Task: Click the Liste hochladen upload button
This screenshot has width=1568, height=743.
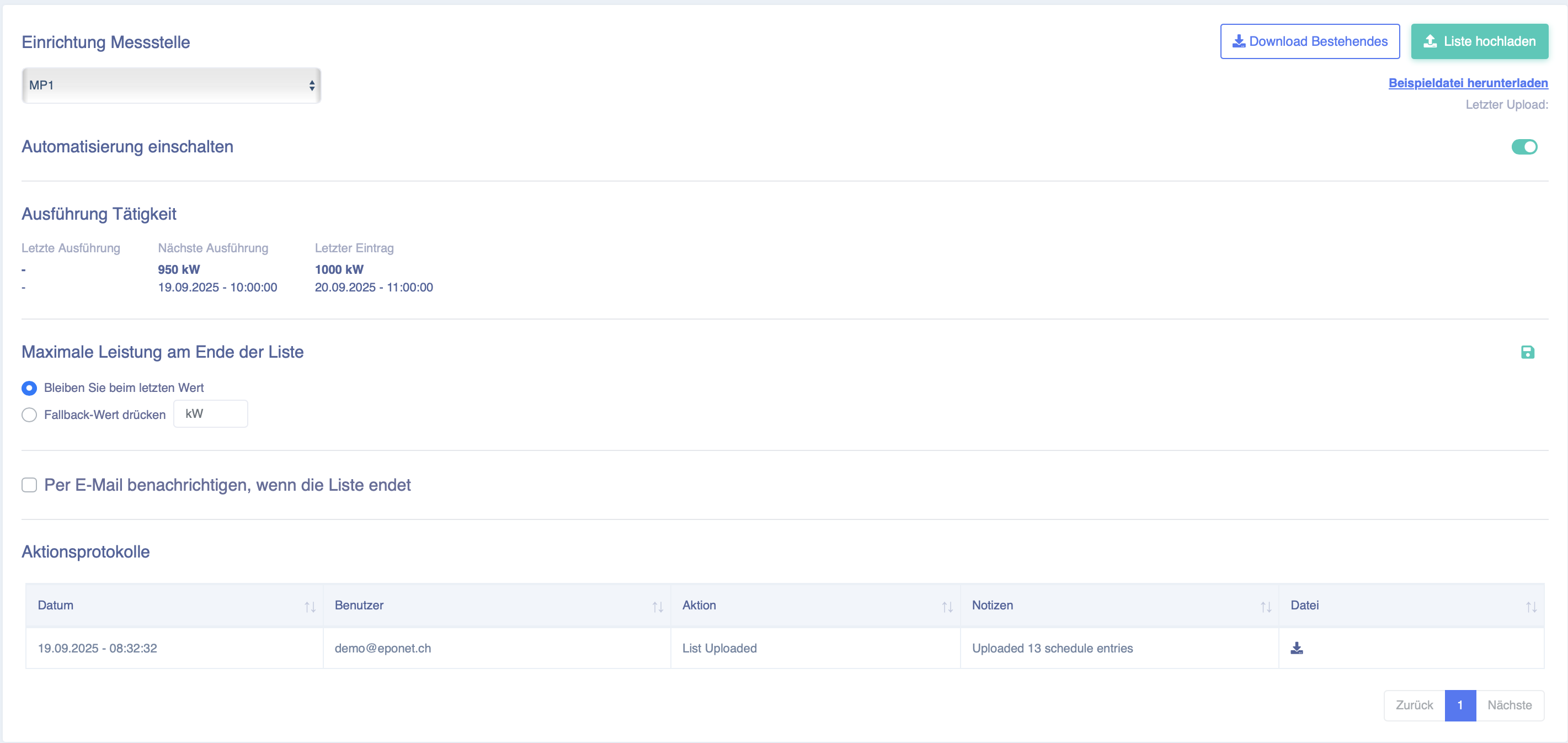Action: (1479, 41)
